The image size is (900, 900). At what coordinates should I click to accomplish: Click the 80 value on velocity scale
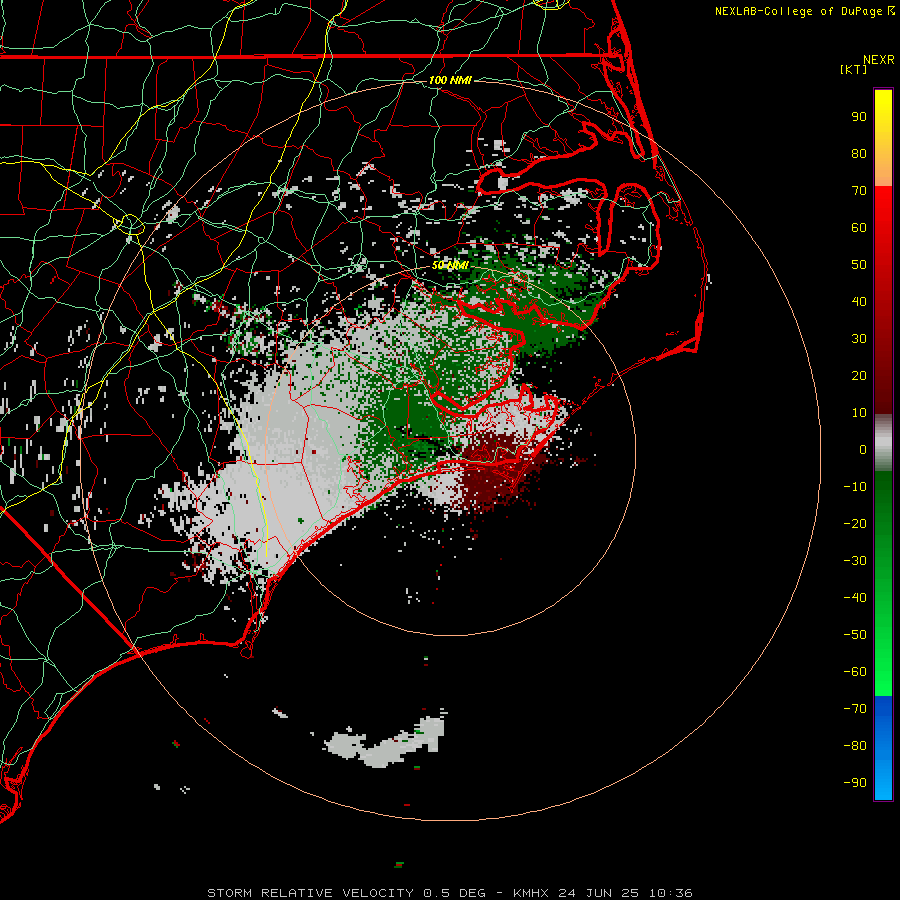tap(859, 153)
